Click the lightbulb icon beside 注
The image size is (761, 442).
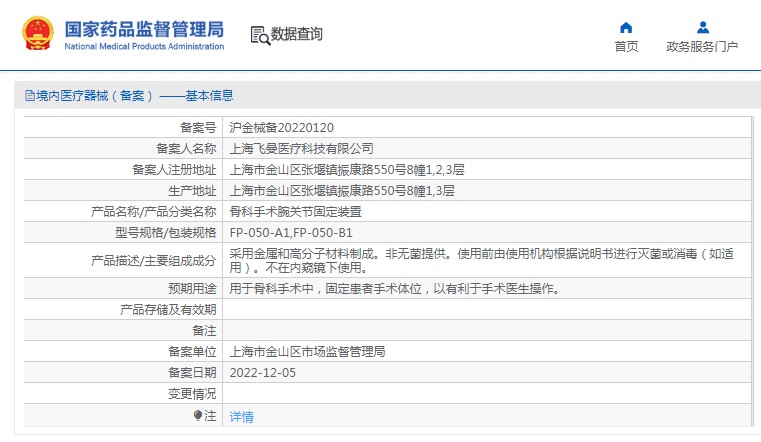198,415
